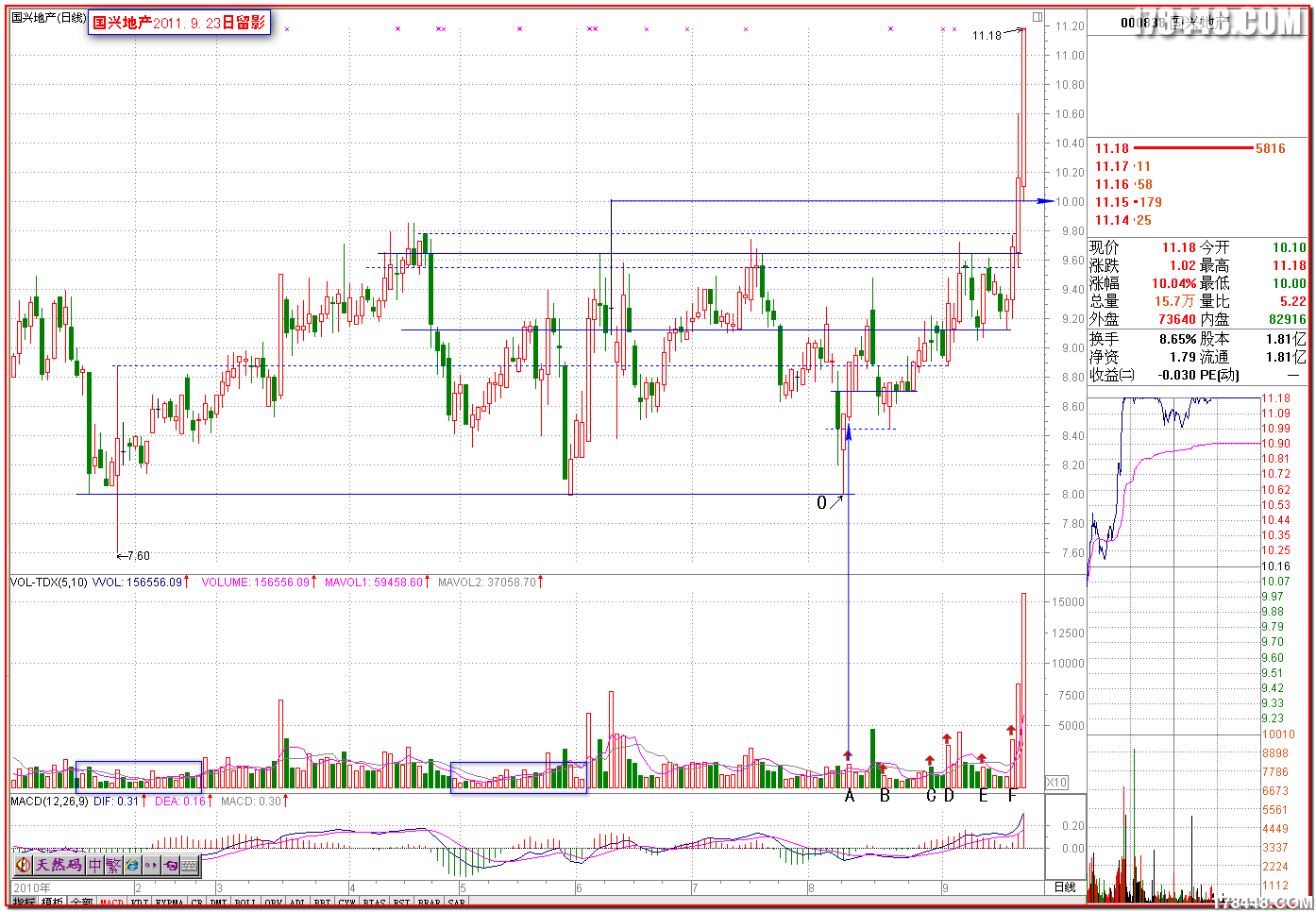The width and height of the screenshot is (1316, 912).
Task: Click the 涨幅 10.04% value
Action: pos(1174,283)
